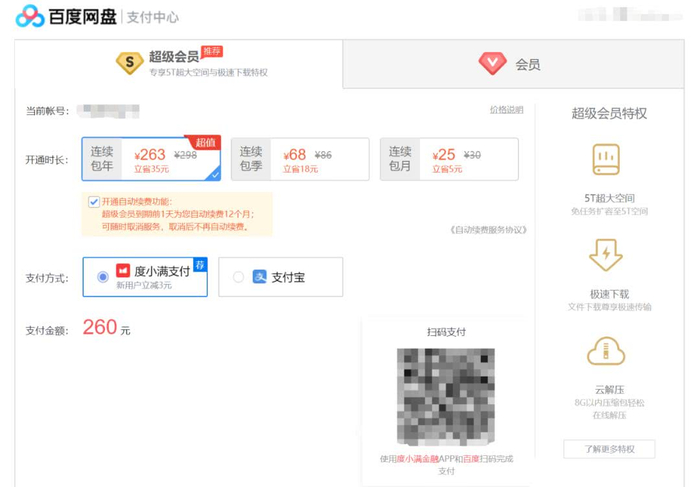
Task: Choose the 连续包月 ¥25 plan
Action: tap(449, 159)
